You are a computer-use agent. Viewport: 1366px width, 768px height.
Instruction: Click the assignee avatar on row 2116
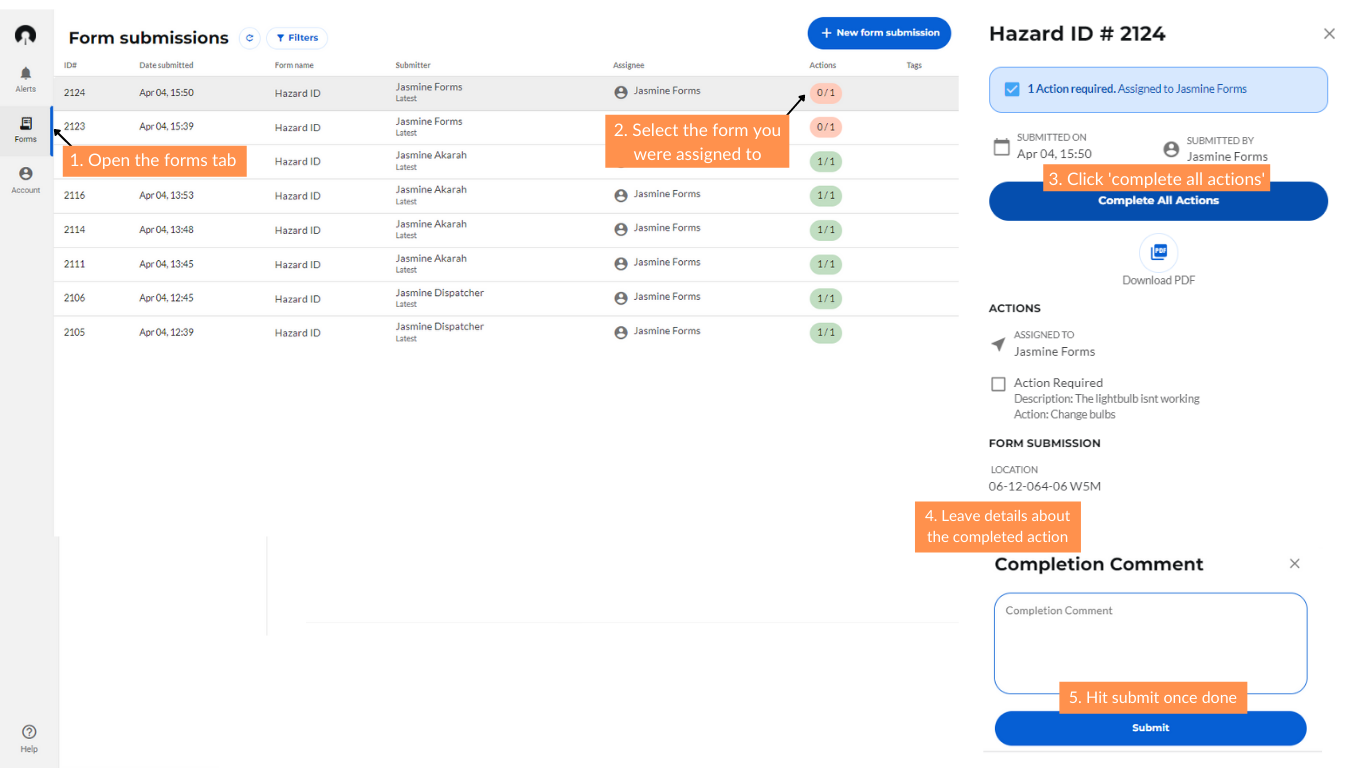click(x=620, y=195)
